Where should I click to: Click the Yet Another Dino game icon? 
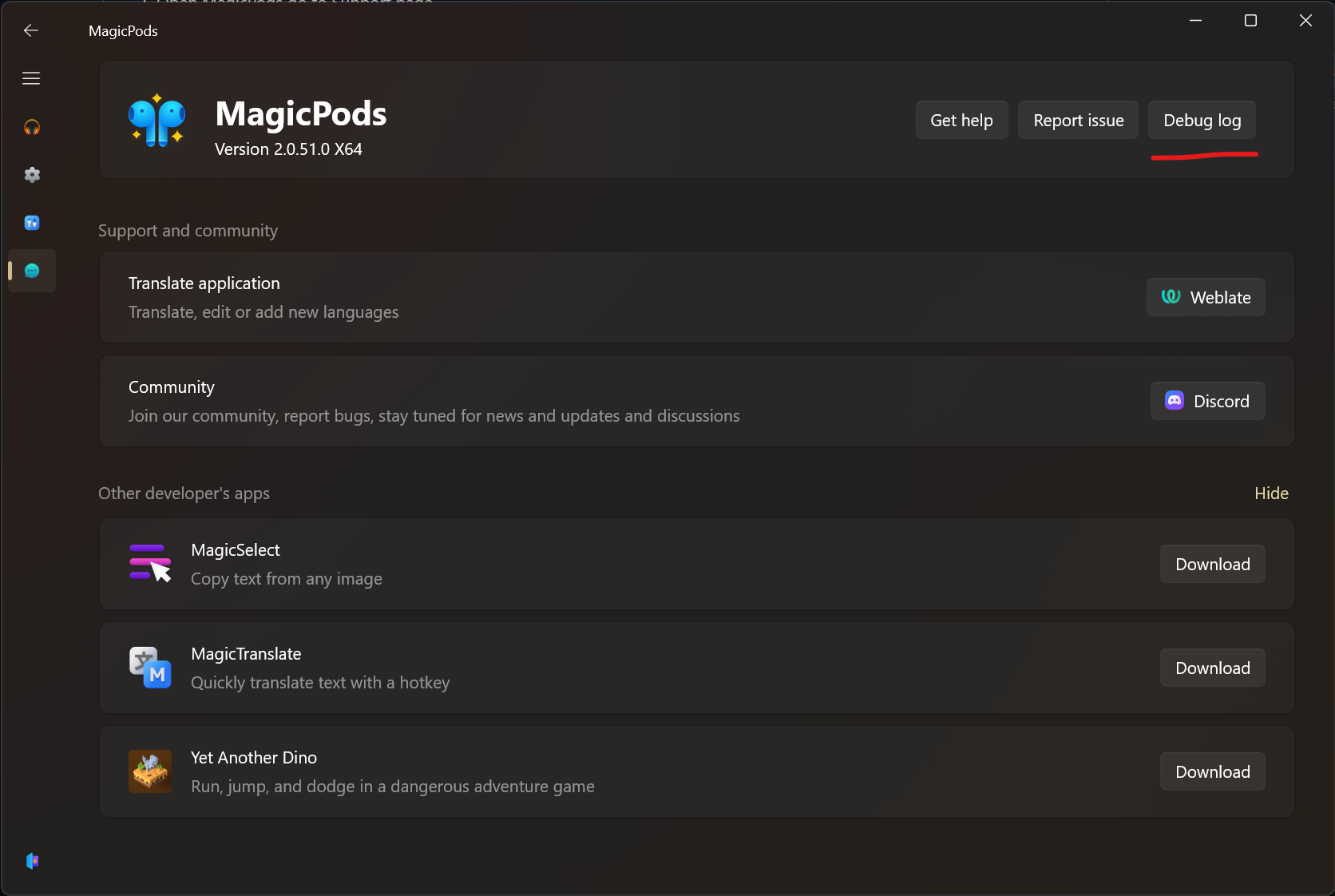[x=149, y=771]
